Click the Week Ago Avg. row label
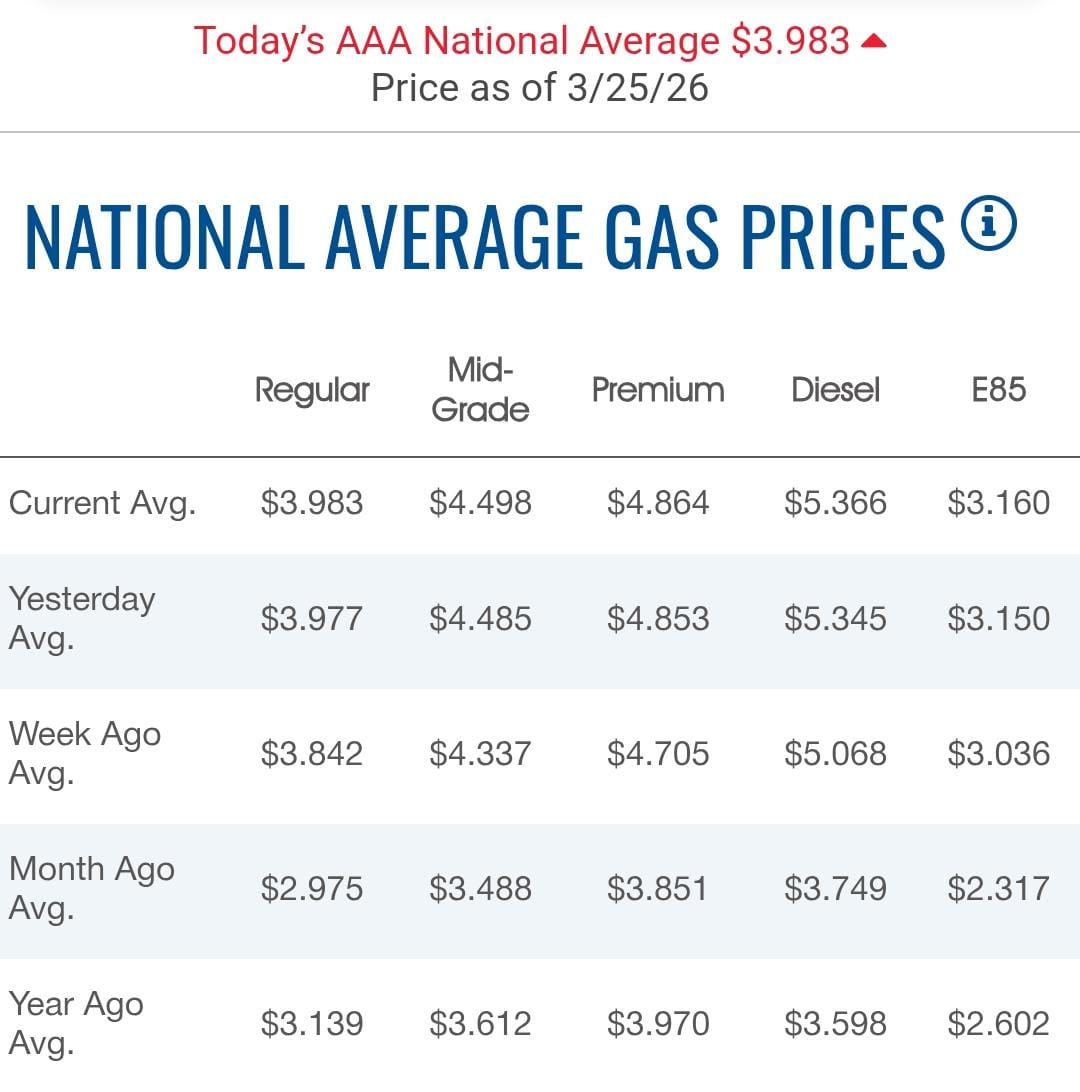 point(85,753)
